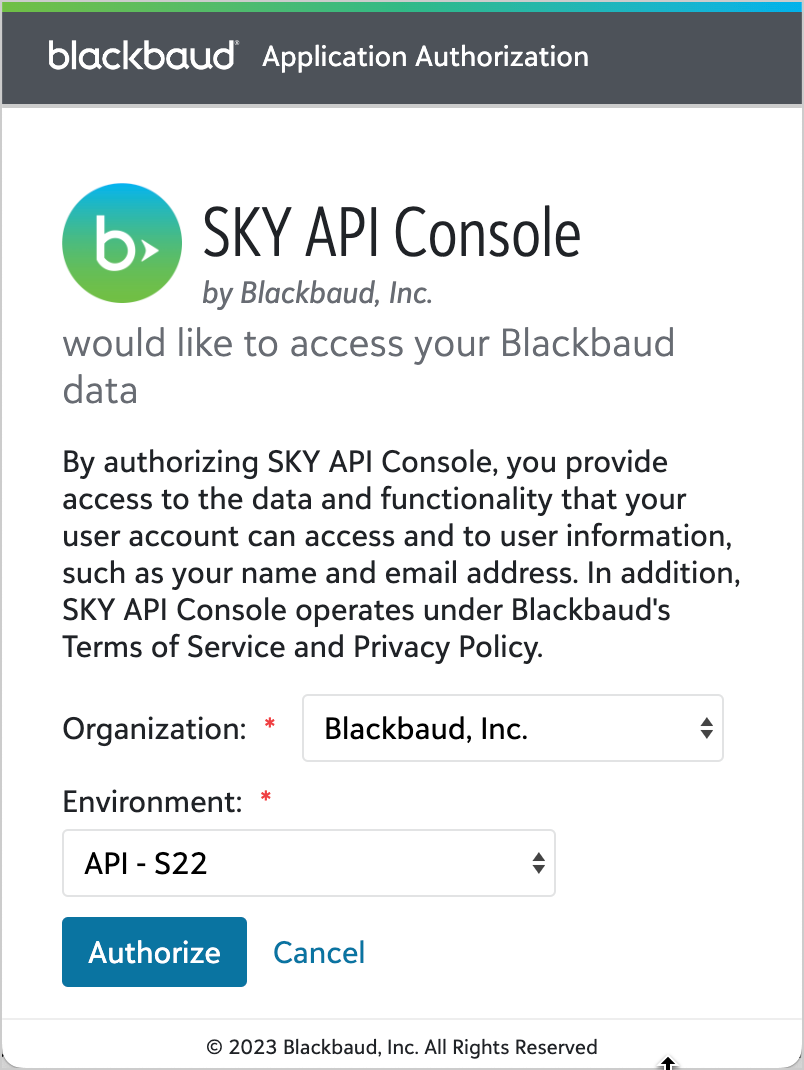Screen dimensions: 804x1070
Task: Click the Blackbaud logo in the header
Action: (142, 56)
